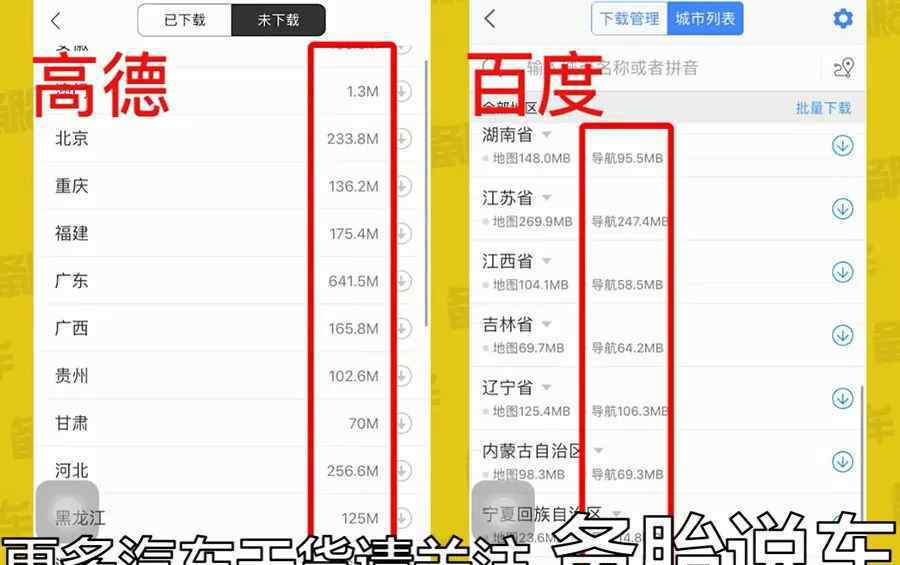Viewport: 900px width, 565px height.
Task: Select the 河北 row label
Action: (72, 471)
